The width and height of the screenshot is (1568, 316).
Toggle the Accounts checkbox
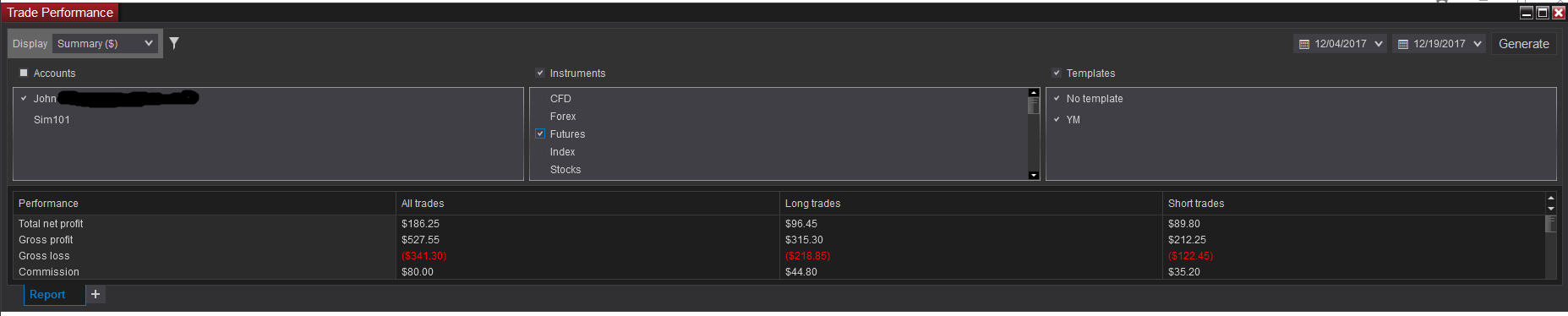[24, 73]
